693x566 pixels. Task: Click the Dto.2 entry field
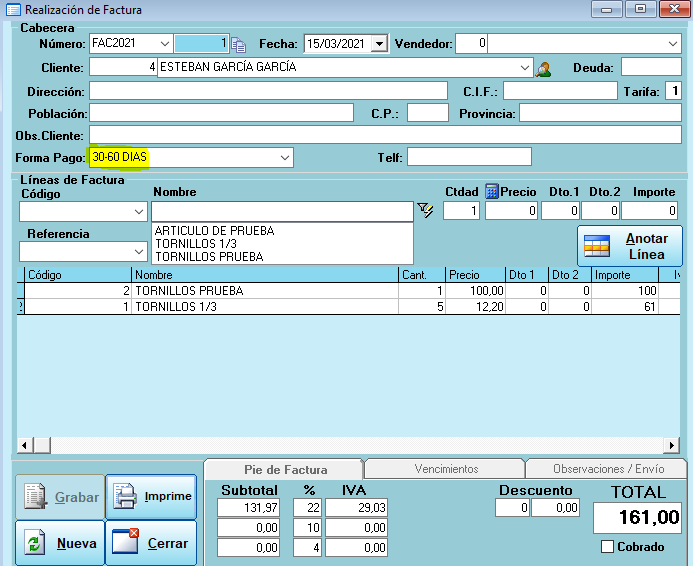coord(601,210)
